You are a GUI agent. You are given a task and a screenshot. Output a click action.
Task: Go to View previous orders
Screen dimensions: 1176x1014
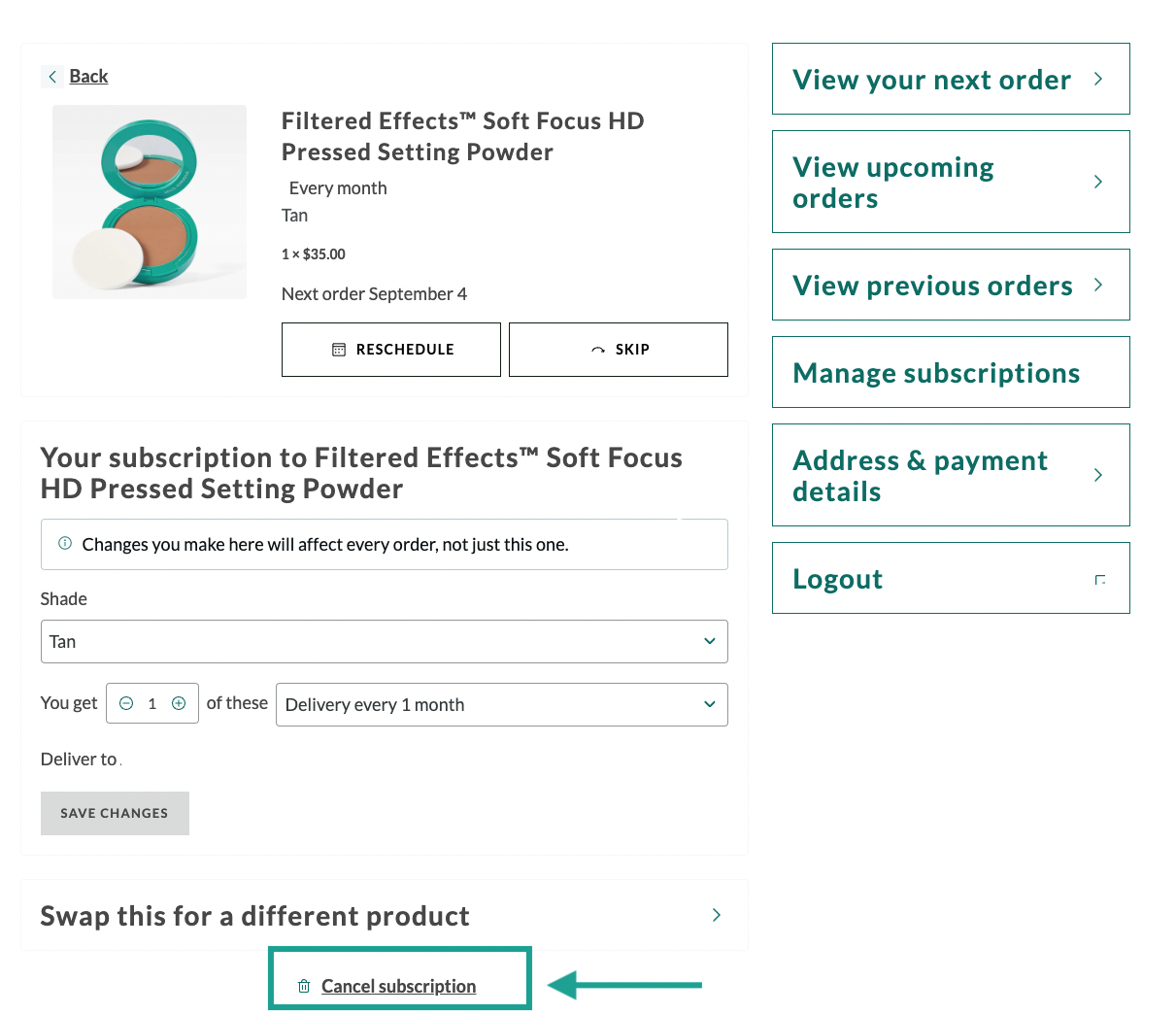coord(950,286)
